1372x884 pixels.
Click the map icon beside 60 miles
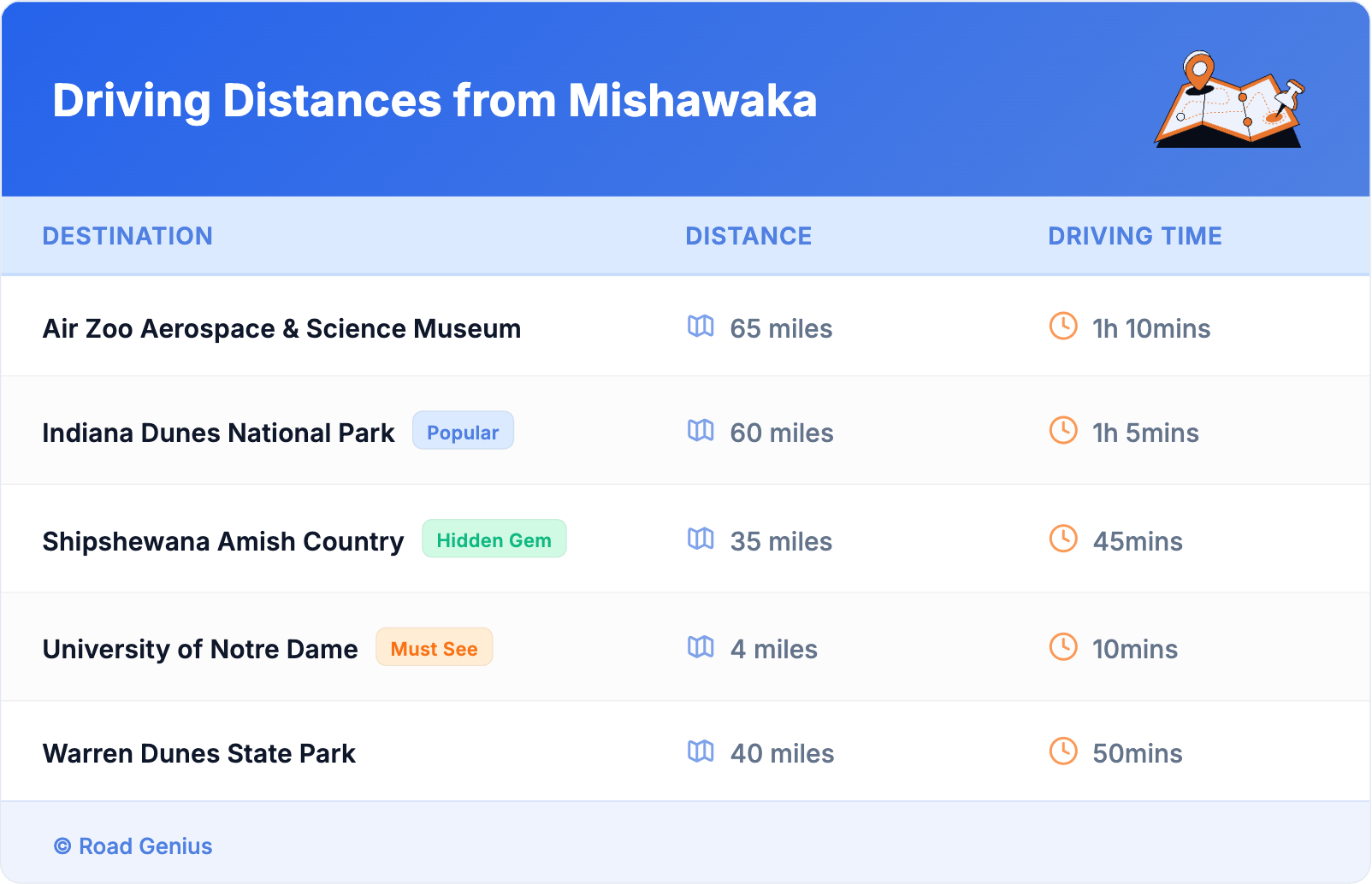click(x=701, y=431)
